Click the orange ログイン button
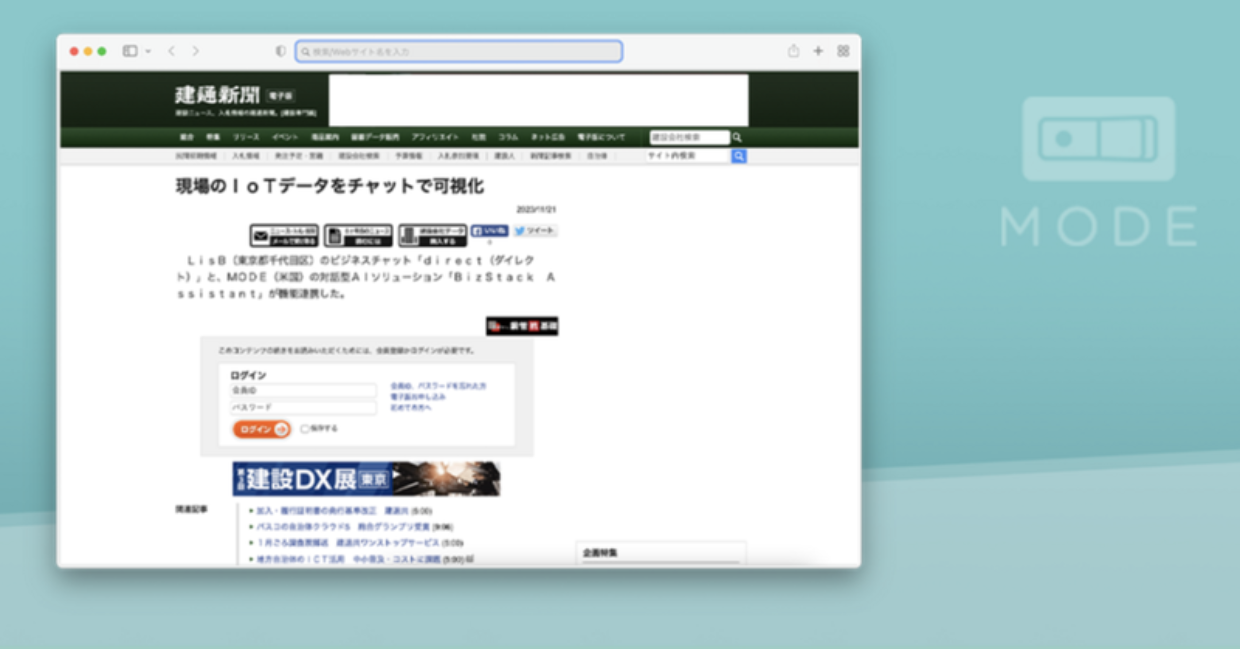 coord(261,429)
